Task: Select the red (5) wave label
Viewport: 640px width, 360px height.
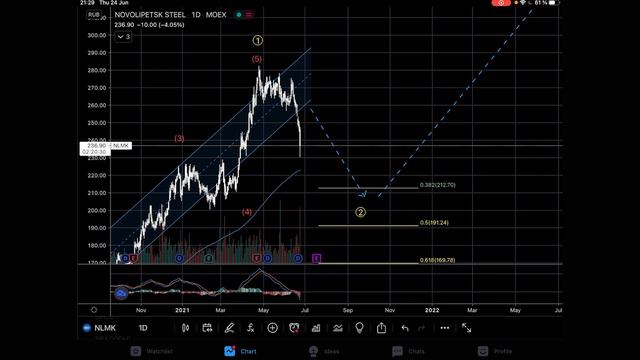Action: (257, 59)
